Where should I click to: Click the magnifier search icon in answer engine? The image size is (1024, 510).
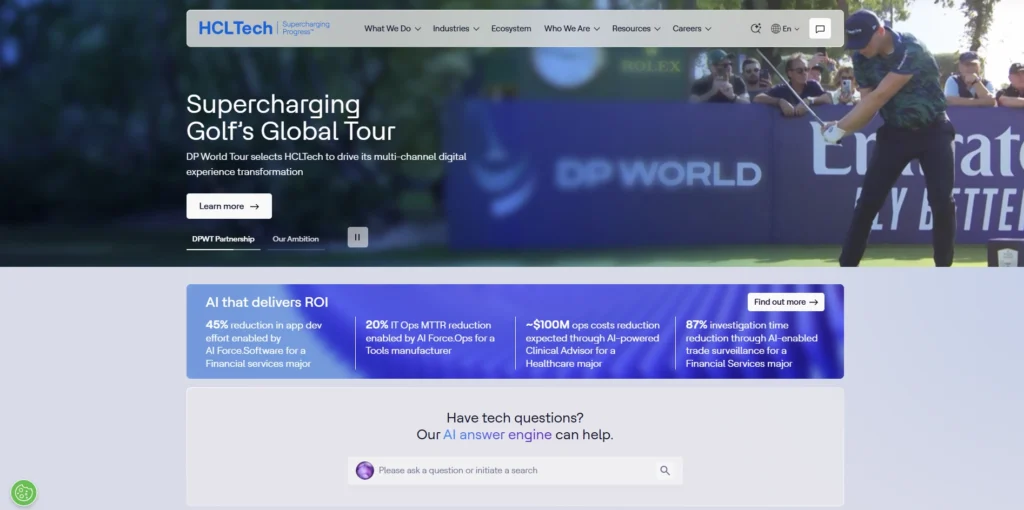[665, 470]
